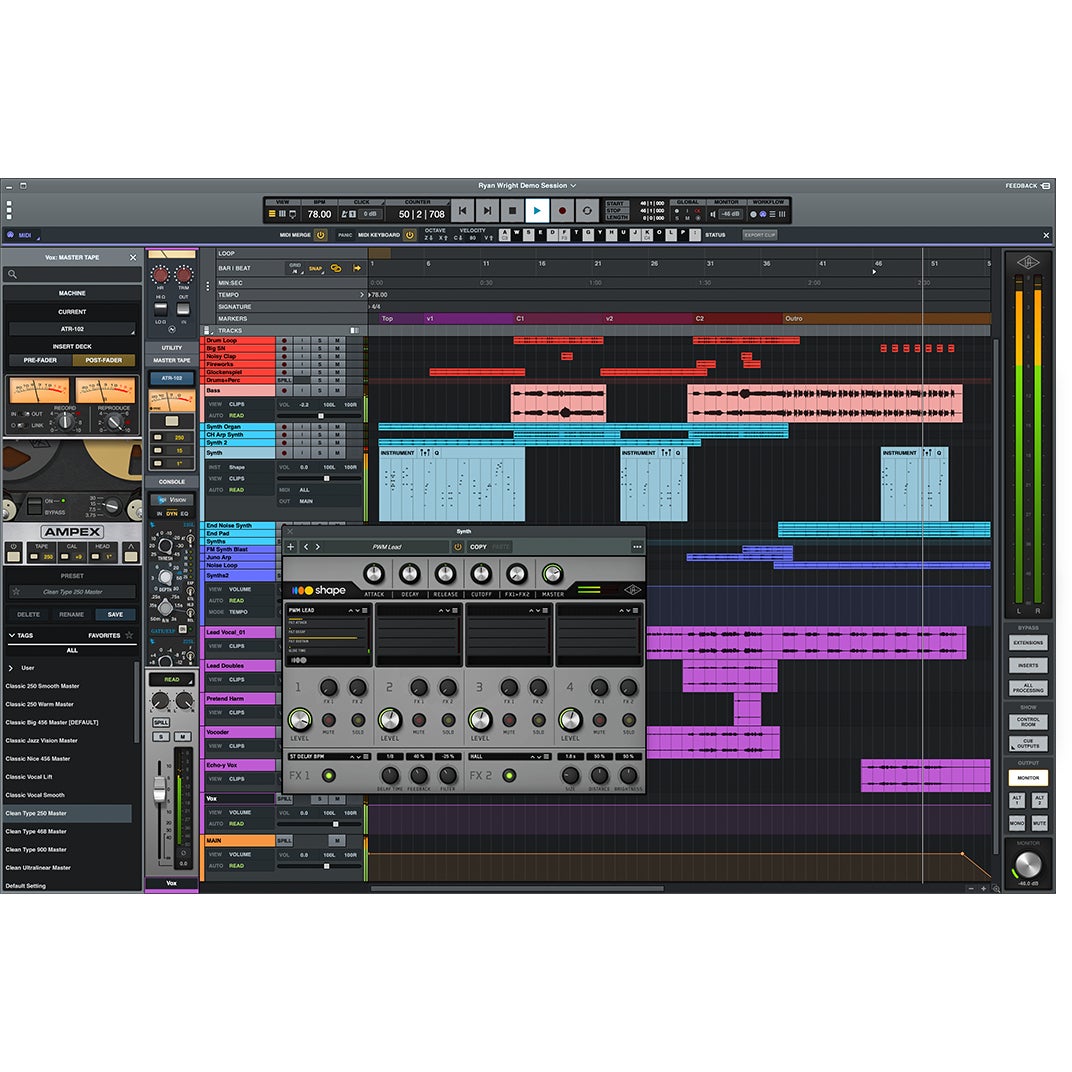Select Classic Vocal Lift preset
The height and width of the screenshot is (1072, 1072).
tap(29, 777)
